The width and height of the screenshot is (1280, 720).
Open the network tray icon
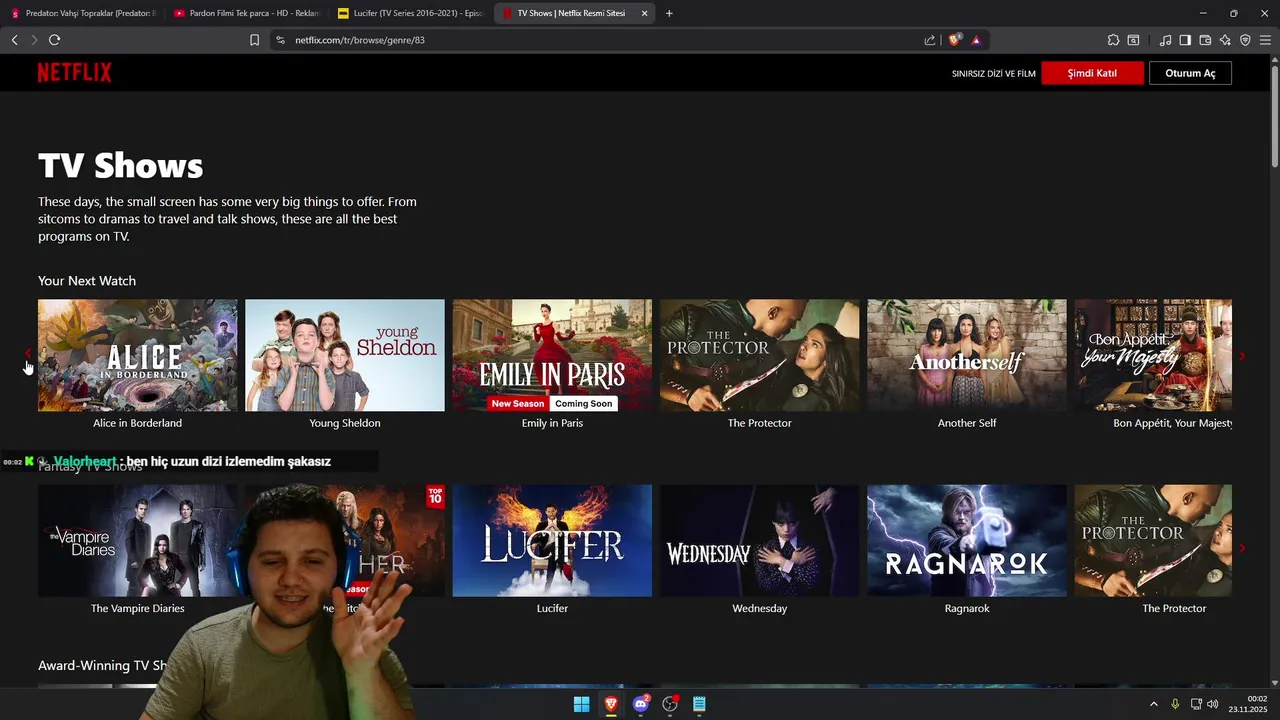tap(1196, 704)
